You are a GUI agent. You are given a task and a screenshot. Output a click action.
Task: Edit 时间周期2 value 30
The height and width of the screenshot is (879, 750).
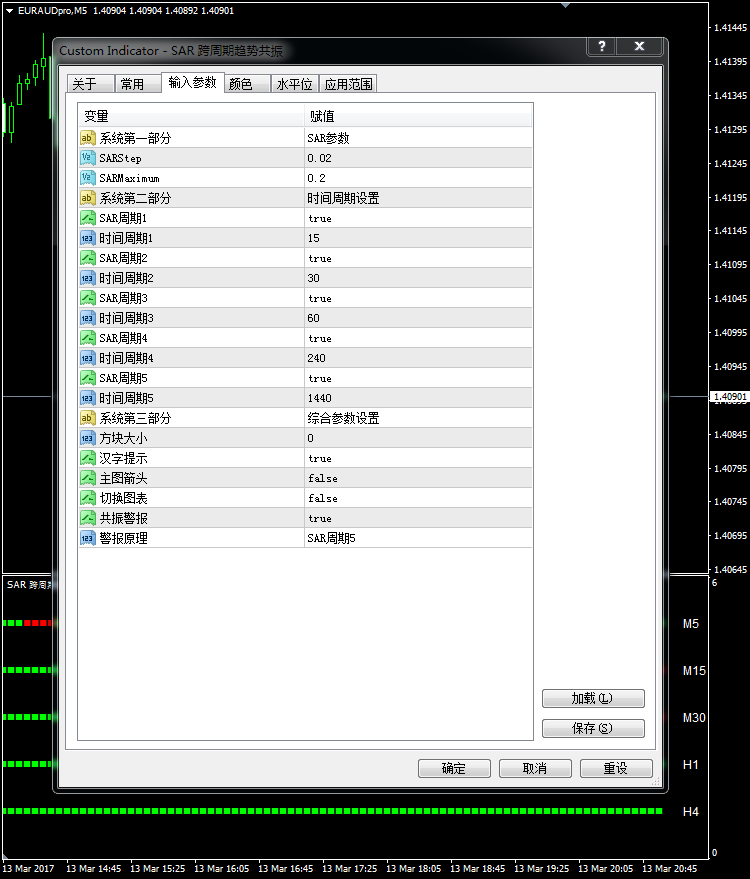click(x=418, y=278)
